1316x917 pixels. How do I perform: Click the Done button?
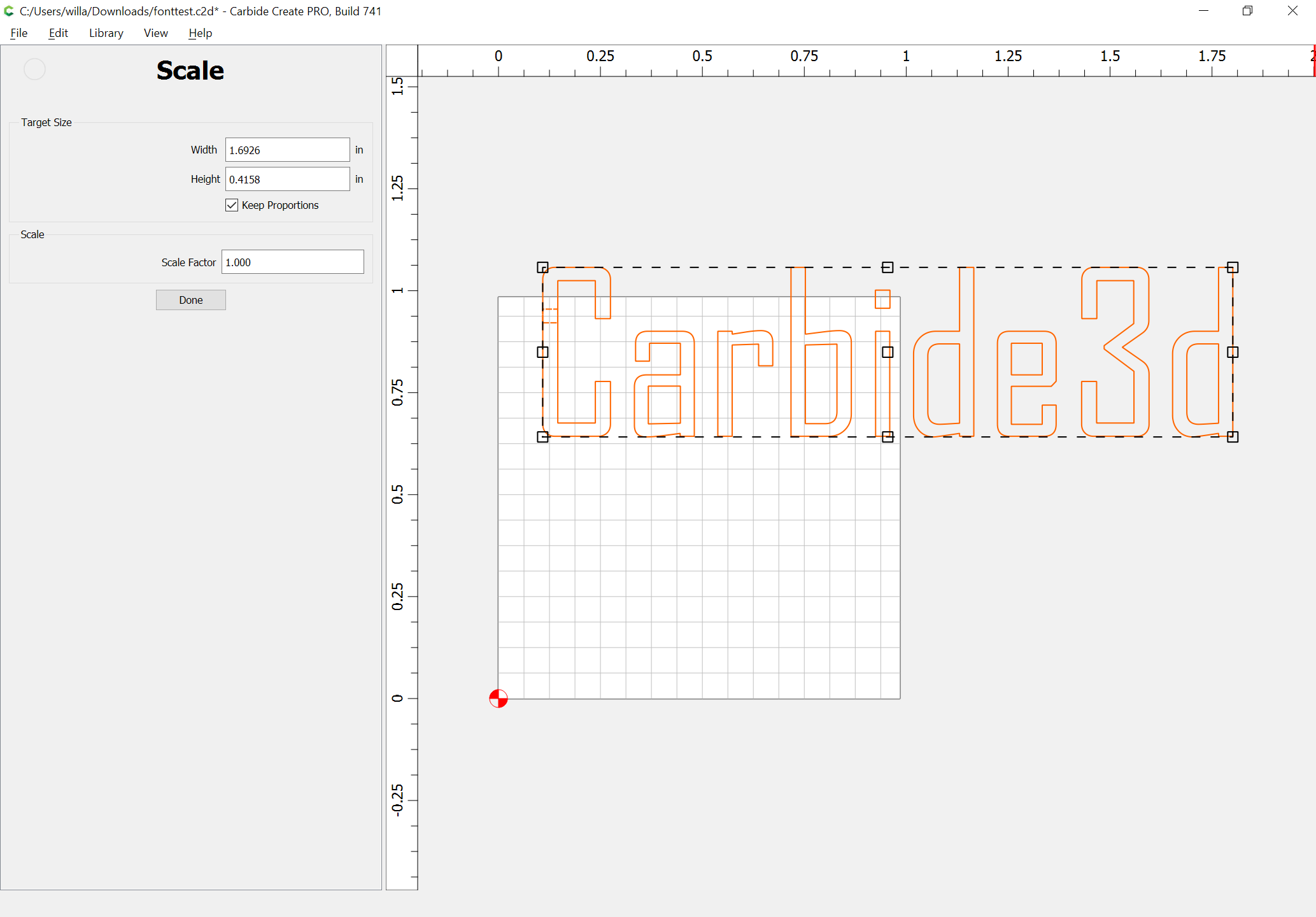pos(190,300)
